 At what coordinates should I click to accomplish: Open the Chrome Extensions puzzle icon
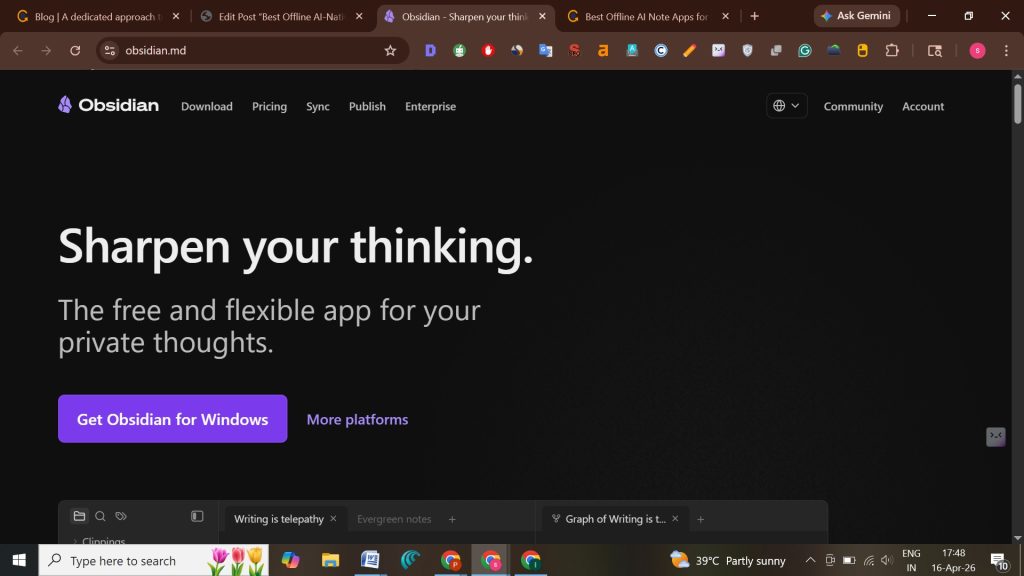click(892, 51)
